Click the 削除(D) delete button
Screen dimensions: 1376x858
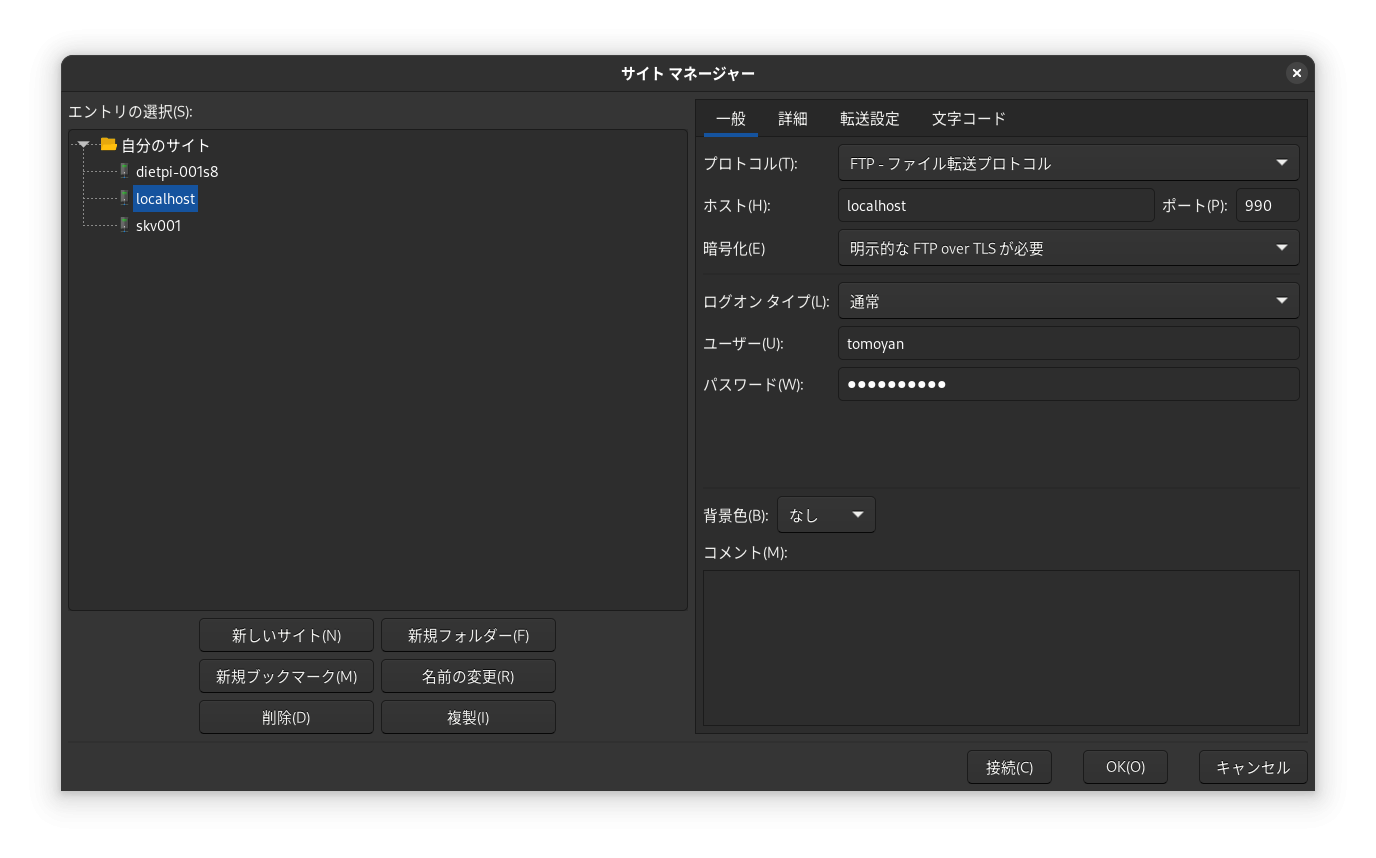[x=286, y=717]
